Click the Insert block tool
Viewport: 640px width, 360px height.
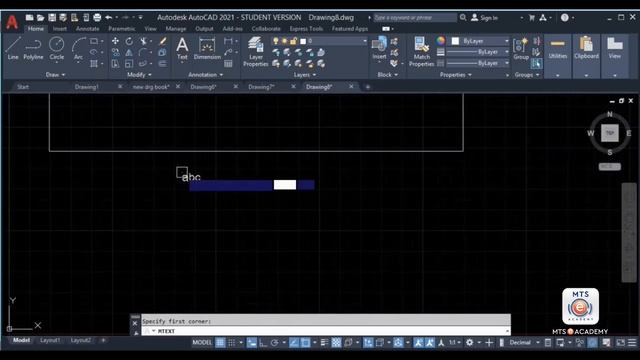point(379,48)
